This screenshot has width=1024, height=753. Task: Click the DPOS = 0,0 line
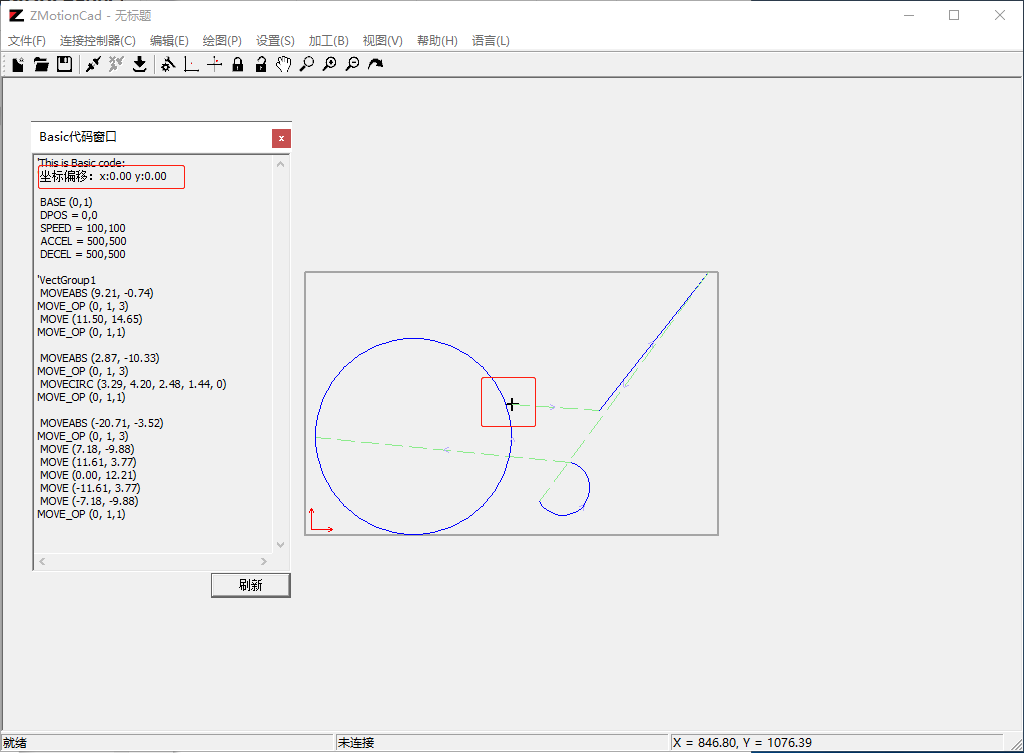click(x=69, y=215)
